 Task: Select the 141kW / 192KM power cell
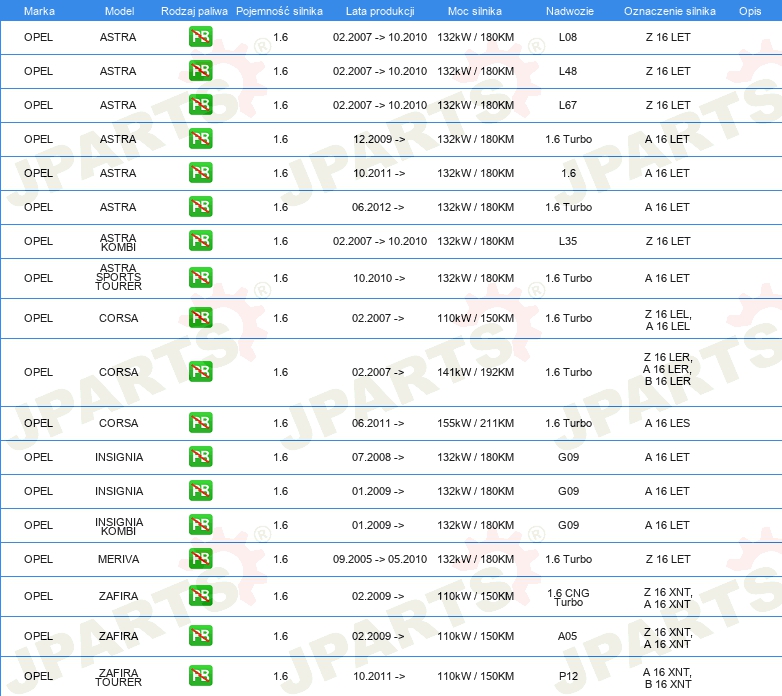click(x=475, y=372)
